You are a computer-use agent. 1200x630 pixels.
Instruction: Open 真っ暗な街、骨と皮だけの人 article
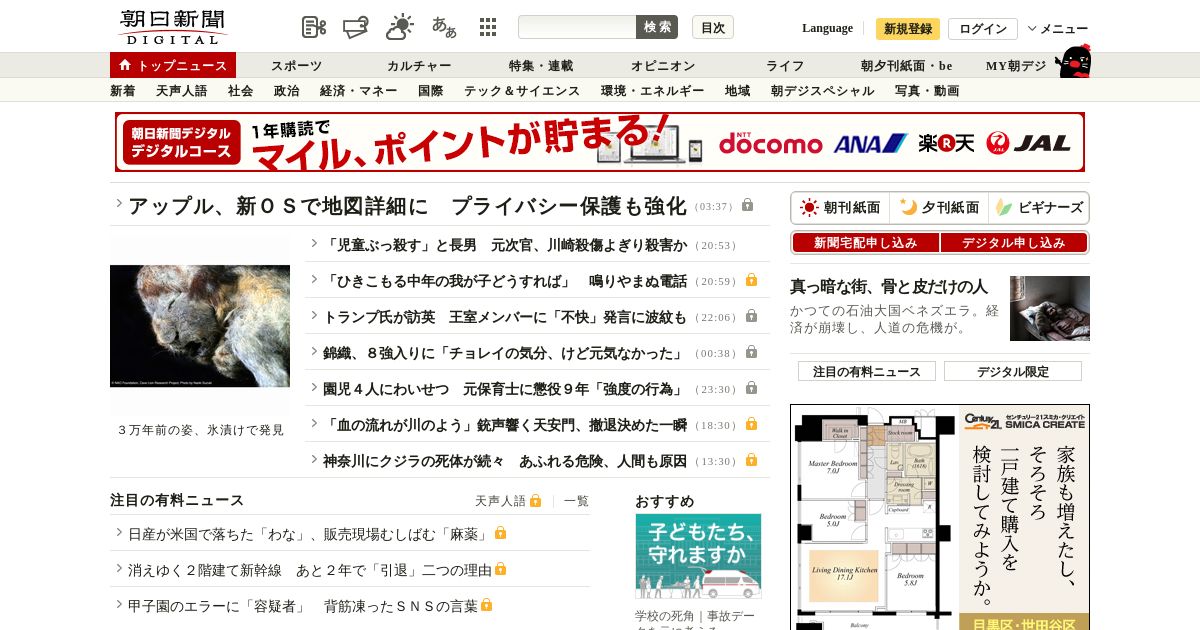(889, 287)
